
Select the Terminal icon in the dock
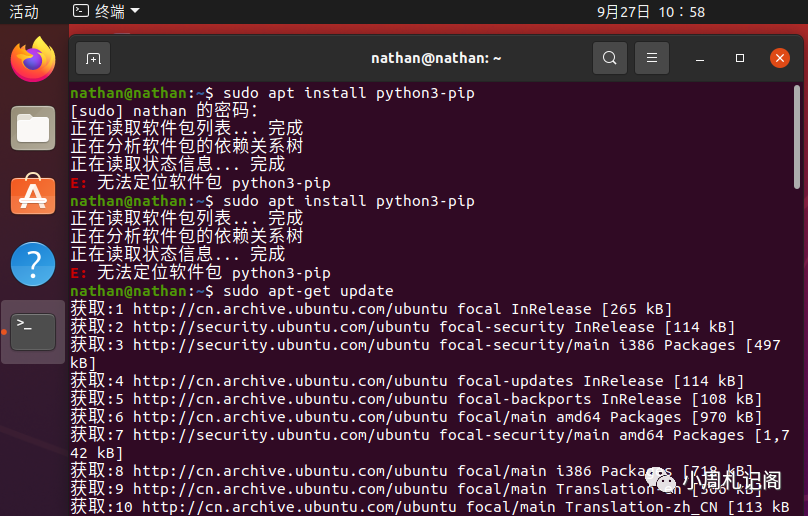click(33, 332)
